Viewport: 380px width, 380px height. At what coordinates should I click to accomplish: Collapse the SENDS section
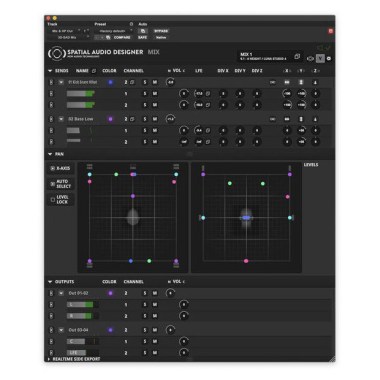pyautogui.click(x=50, y=71)
